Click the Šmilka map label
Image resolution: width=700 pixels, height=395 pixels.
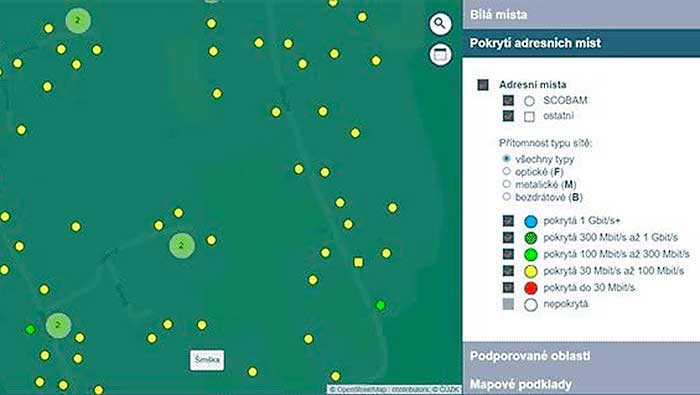coord(207,360)
